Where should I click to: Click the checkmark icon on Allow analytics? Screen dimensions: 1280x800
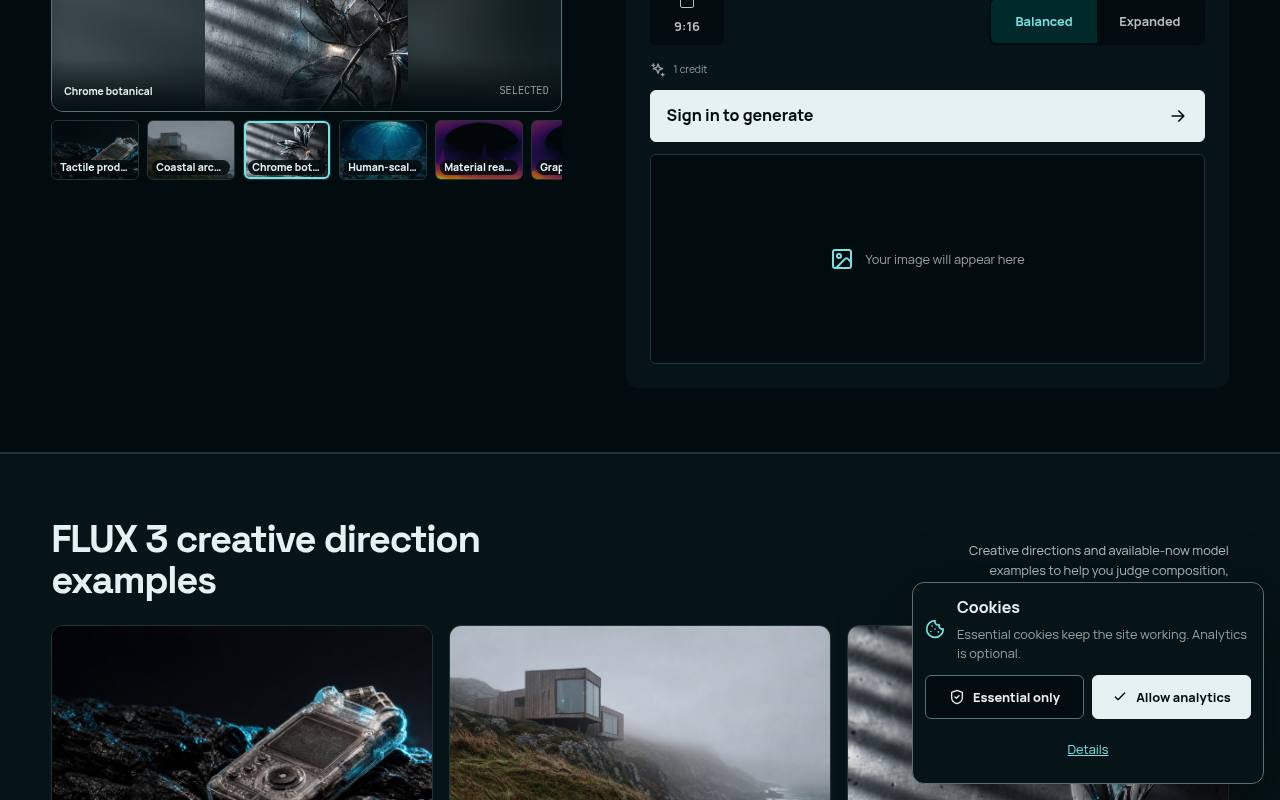click(1120, 697)
